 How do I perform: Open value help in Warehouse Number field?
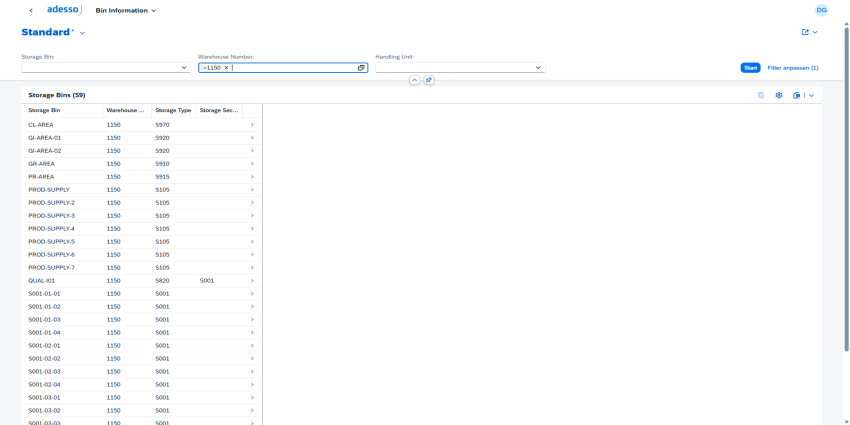click(361, 68)
